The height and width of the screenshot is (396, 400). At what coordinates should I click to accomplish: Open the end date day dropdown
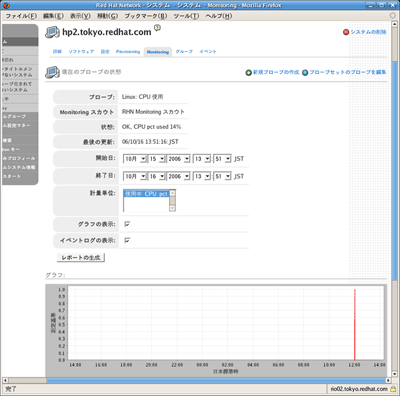coord(157,176)
